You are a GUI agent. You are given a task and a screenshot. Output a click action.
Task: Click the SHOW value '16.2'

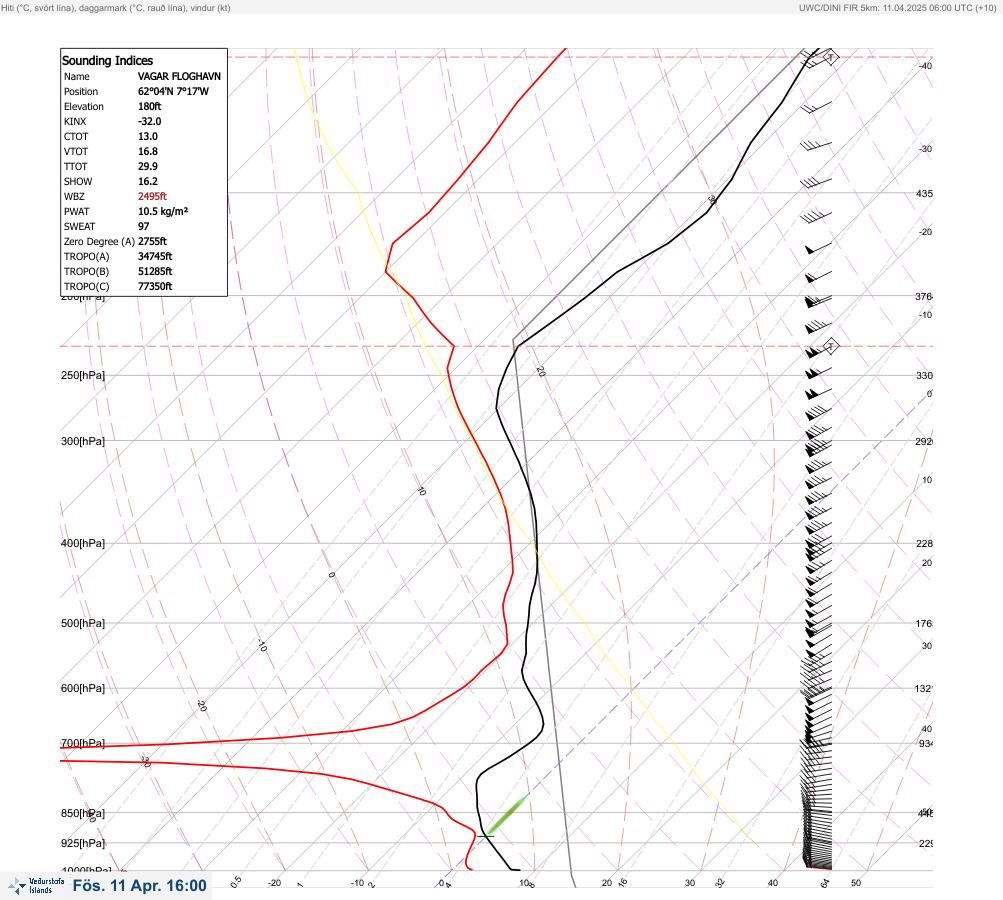(x=148, y=182)
